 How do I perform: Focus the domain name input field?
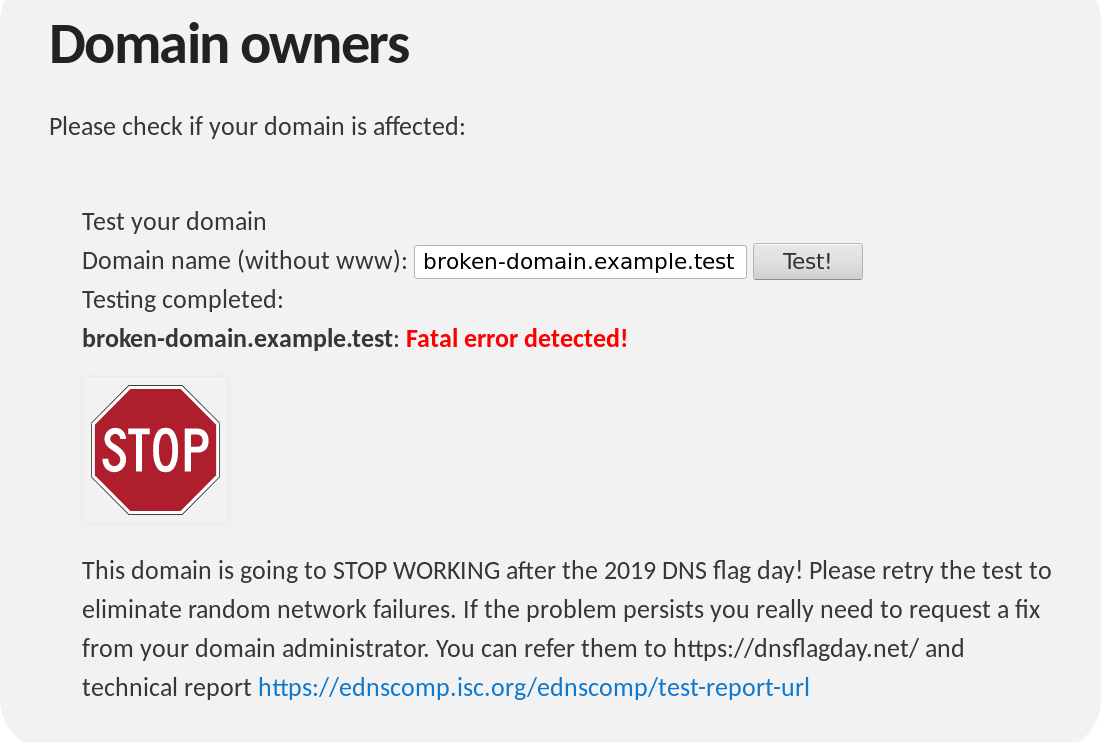pyautogui.click(x=580, y=262)
